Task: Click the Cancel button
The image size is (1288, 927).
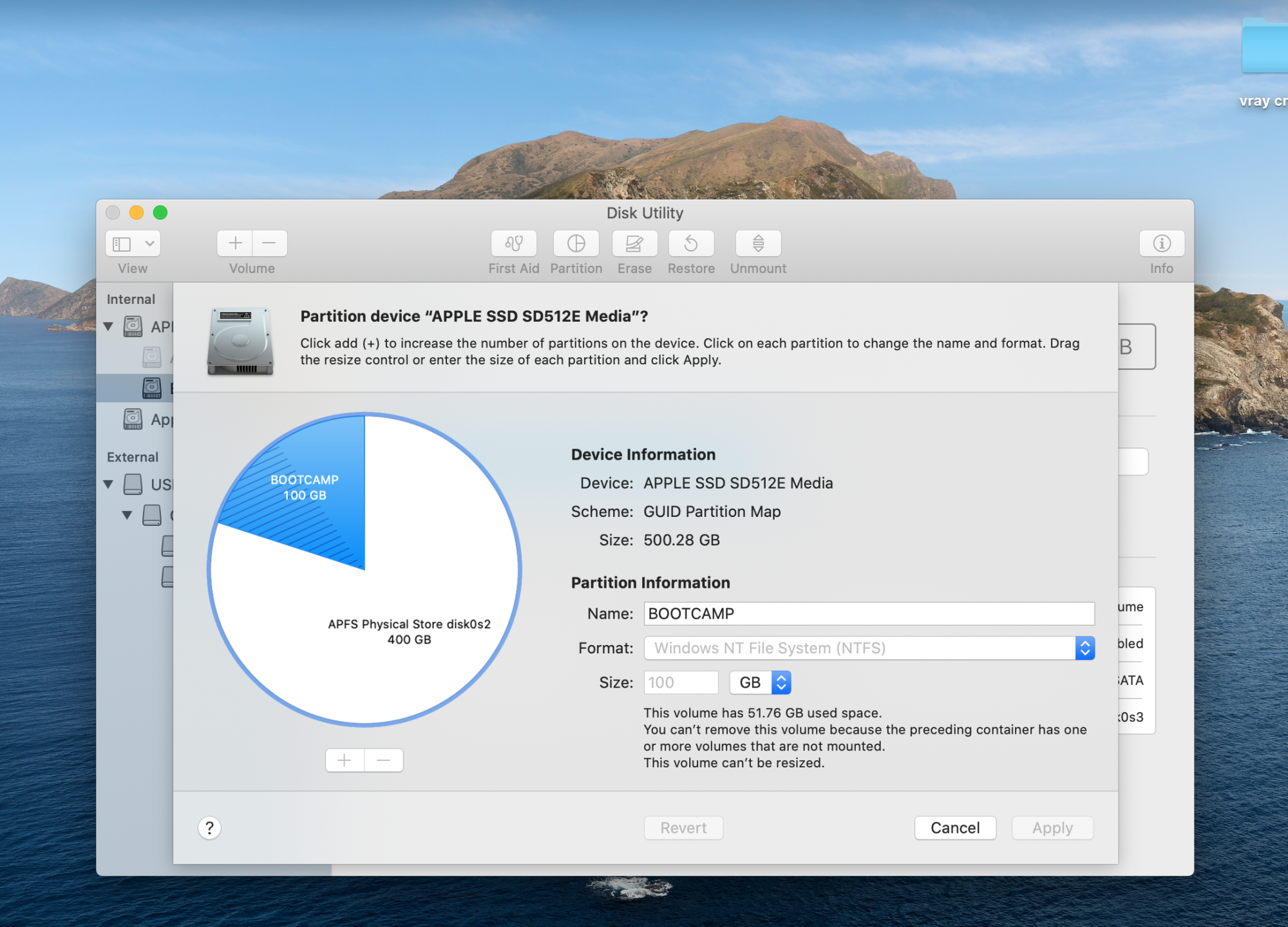Action: (x=955, y=828)
